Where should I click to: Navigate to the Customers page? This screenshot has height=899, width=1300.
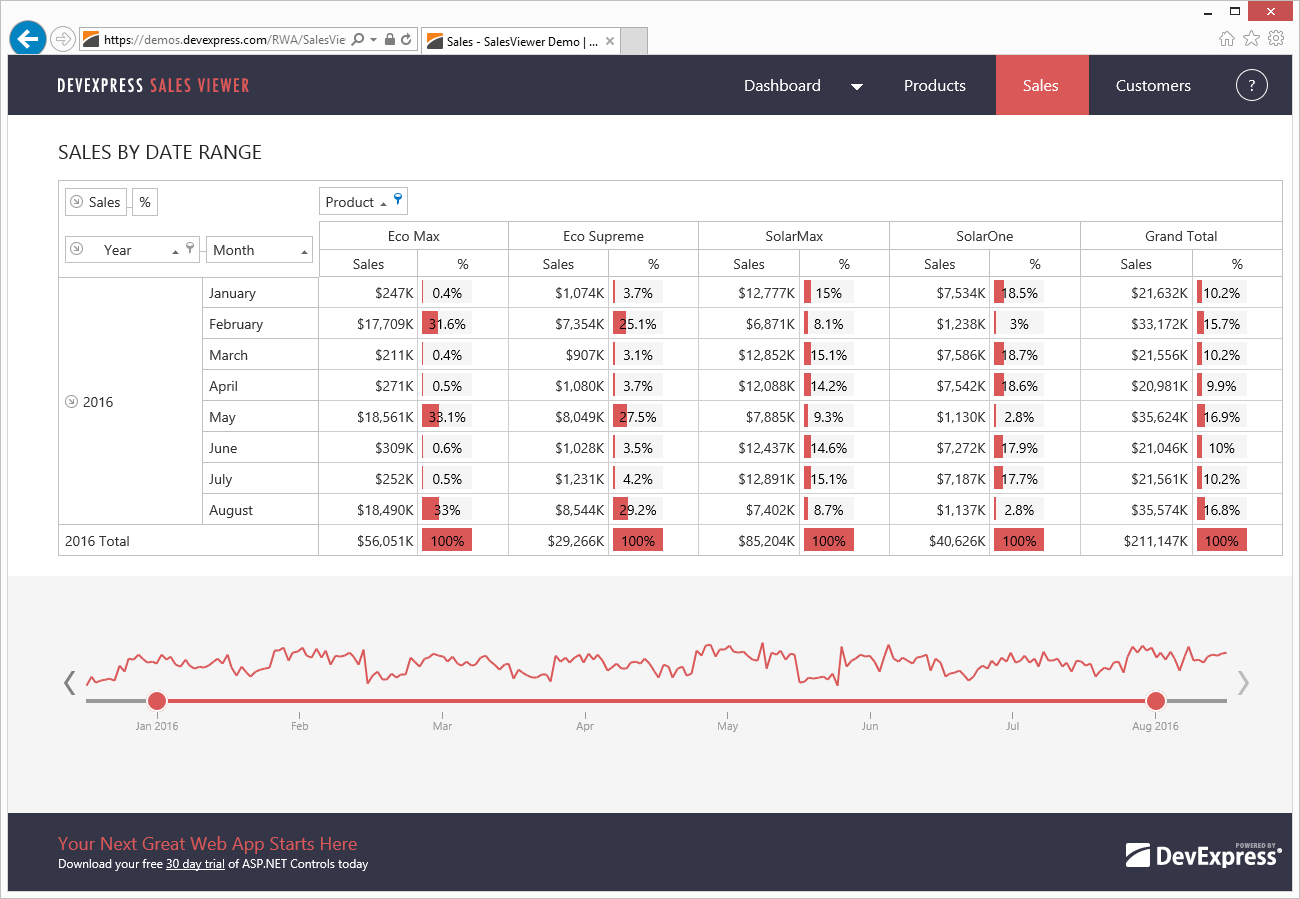[1153, 86]
